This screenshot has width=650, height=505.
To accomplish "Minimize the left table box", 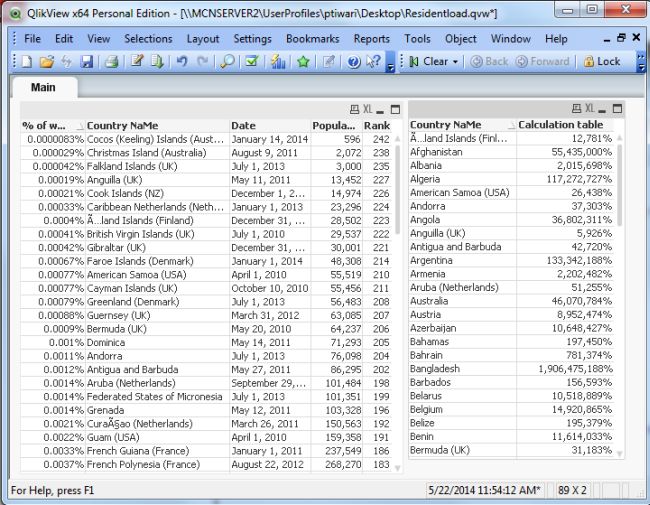I will [x=380, y=111].
